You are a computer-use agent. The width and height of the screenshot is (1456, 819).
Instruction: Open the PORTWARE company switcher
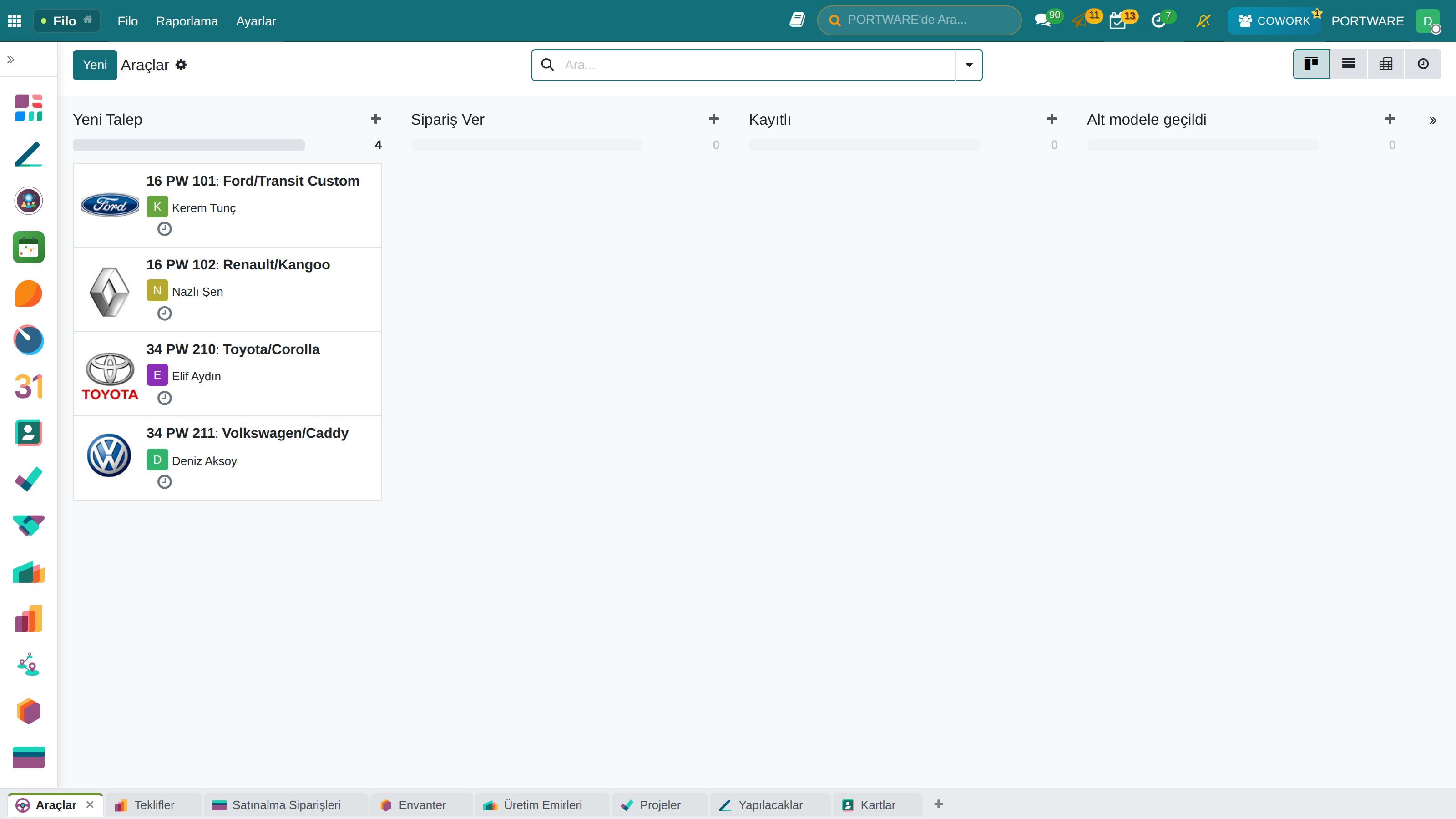click(1367, 21)
